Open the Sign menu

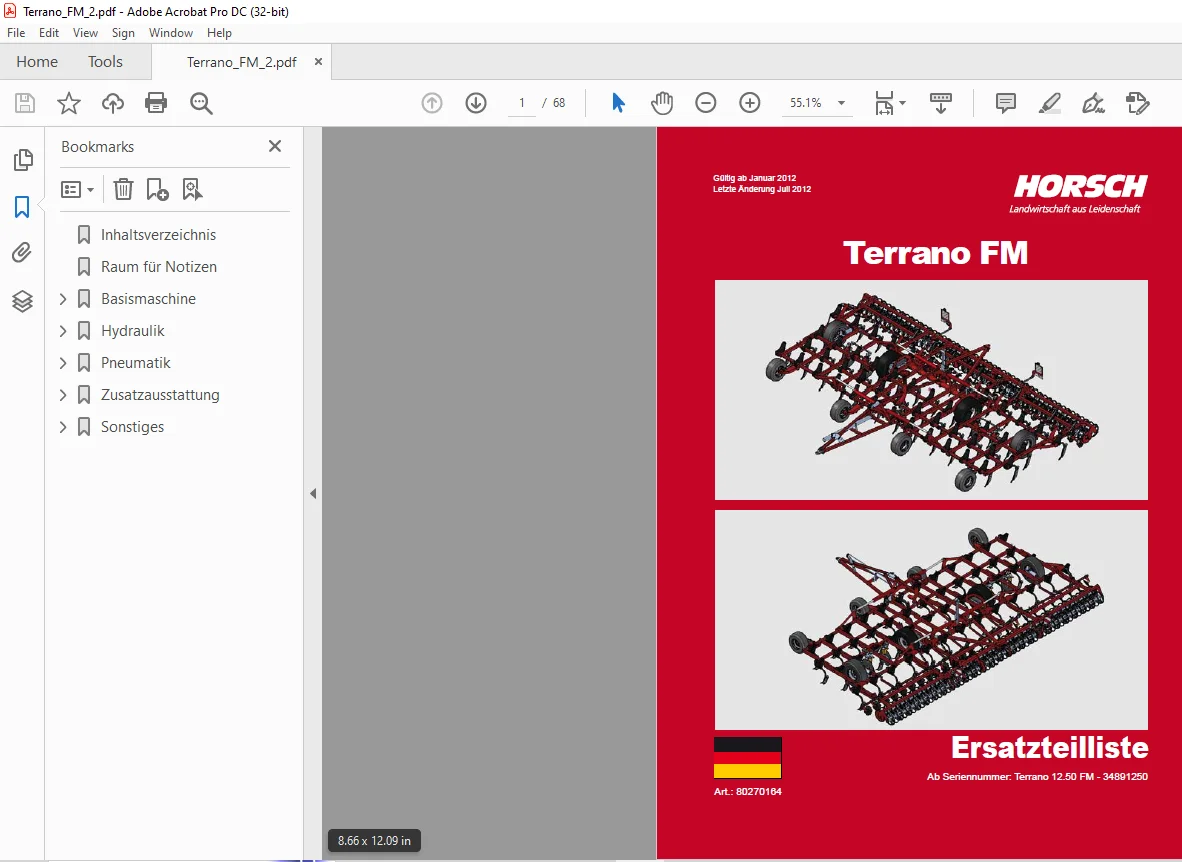click(123, 33)
